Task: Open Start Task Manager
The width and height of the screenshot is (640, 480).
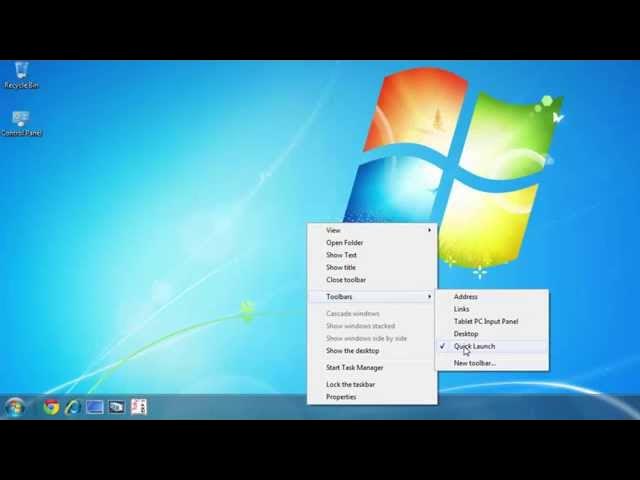Action: 372,368
